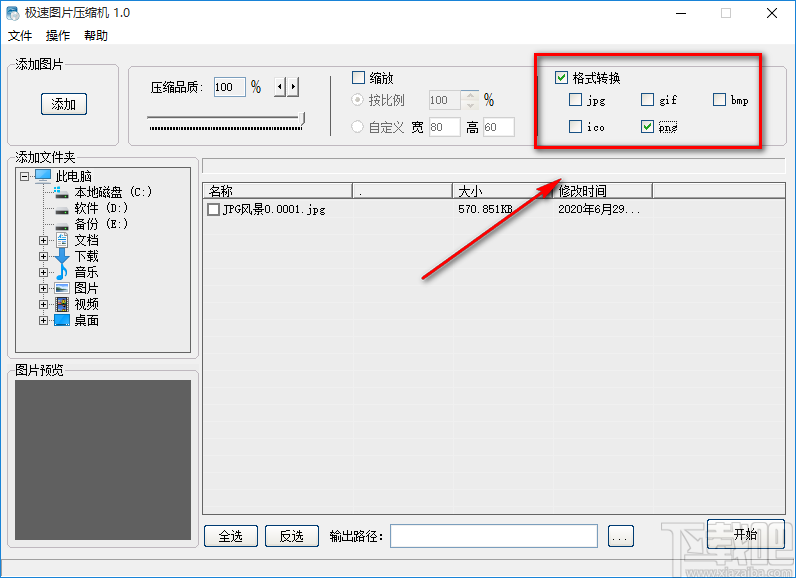Expand the 图片 tree node
Image resolution: width=796 pixels, height=578 pixels.
click(44, 288)
